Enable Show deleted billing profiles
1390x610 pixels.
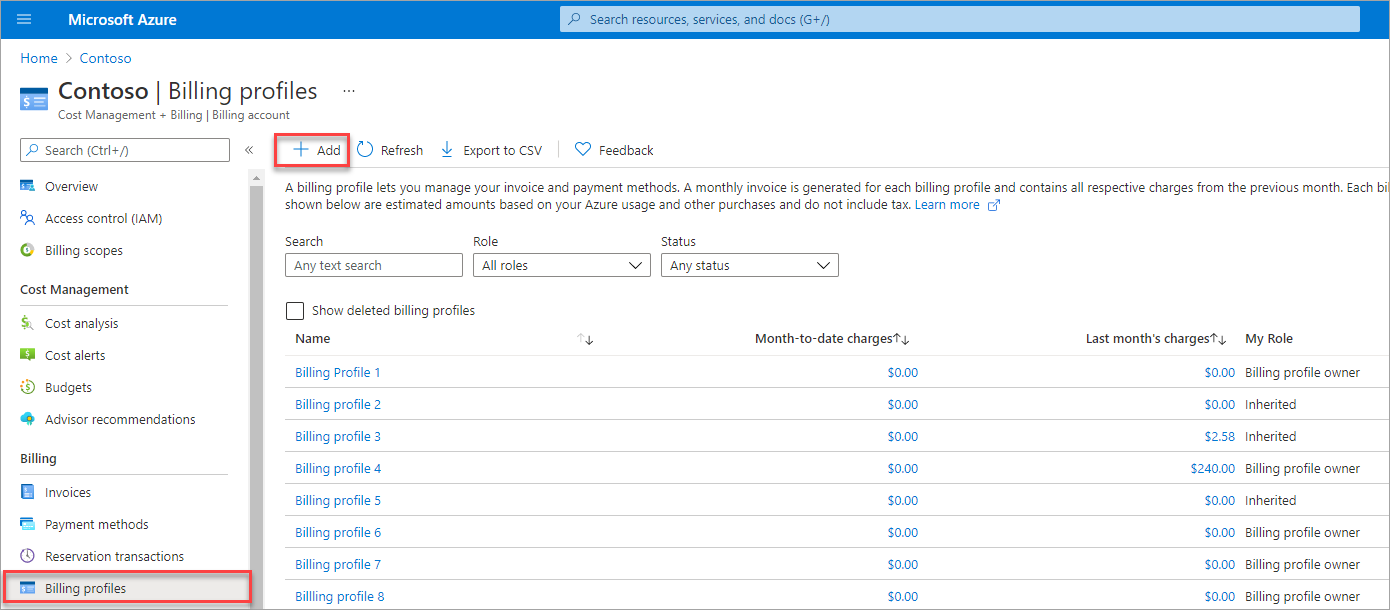point(295,311)
